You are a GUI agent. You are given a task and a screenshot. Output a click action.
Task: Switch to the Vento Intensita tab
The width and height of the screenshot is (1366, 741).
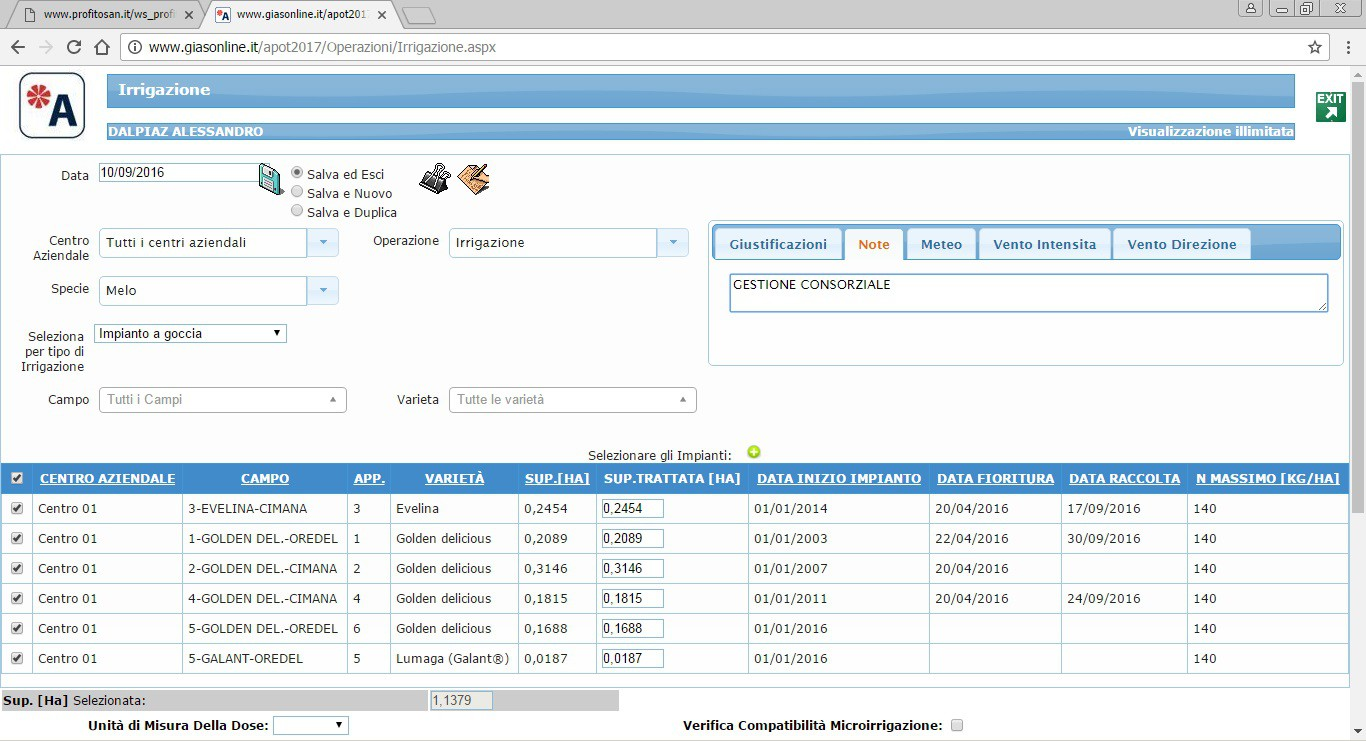point(1045,244)
